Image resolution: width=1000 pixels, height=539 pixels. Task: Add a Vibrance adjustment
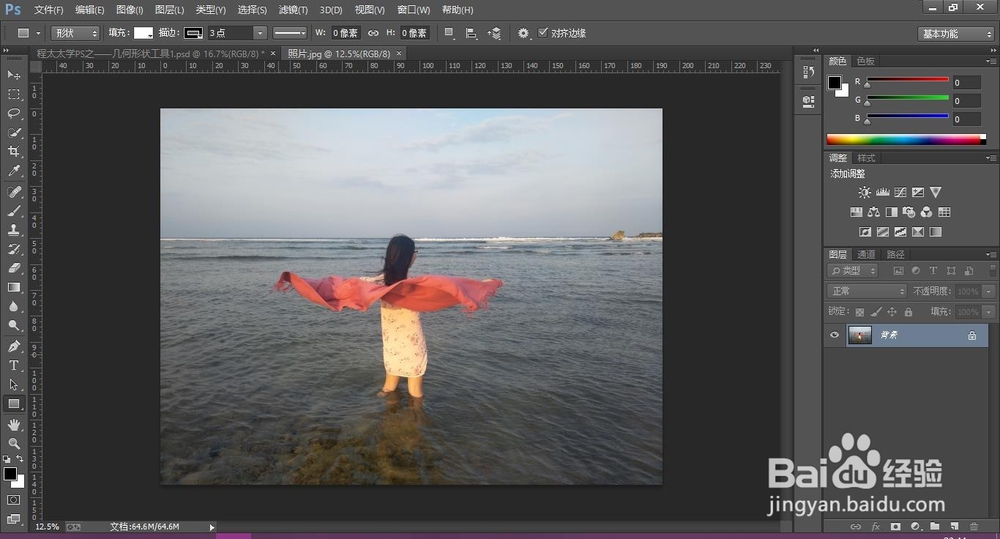936,192
